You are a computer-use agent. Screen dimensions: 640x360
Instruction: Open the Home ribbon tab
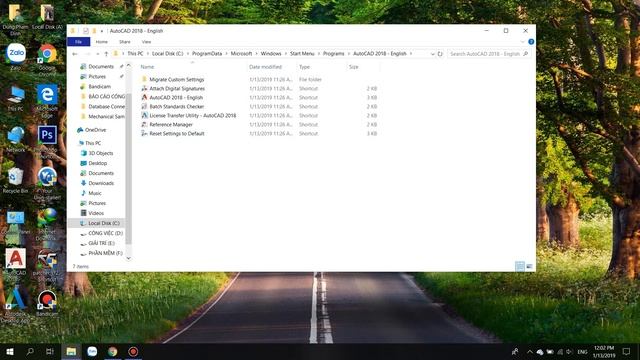pyautogui.click(x=102, y=42)
